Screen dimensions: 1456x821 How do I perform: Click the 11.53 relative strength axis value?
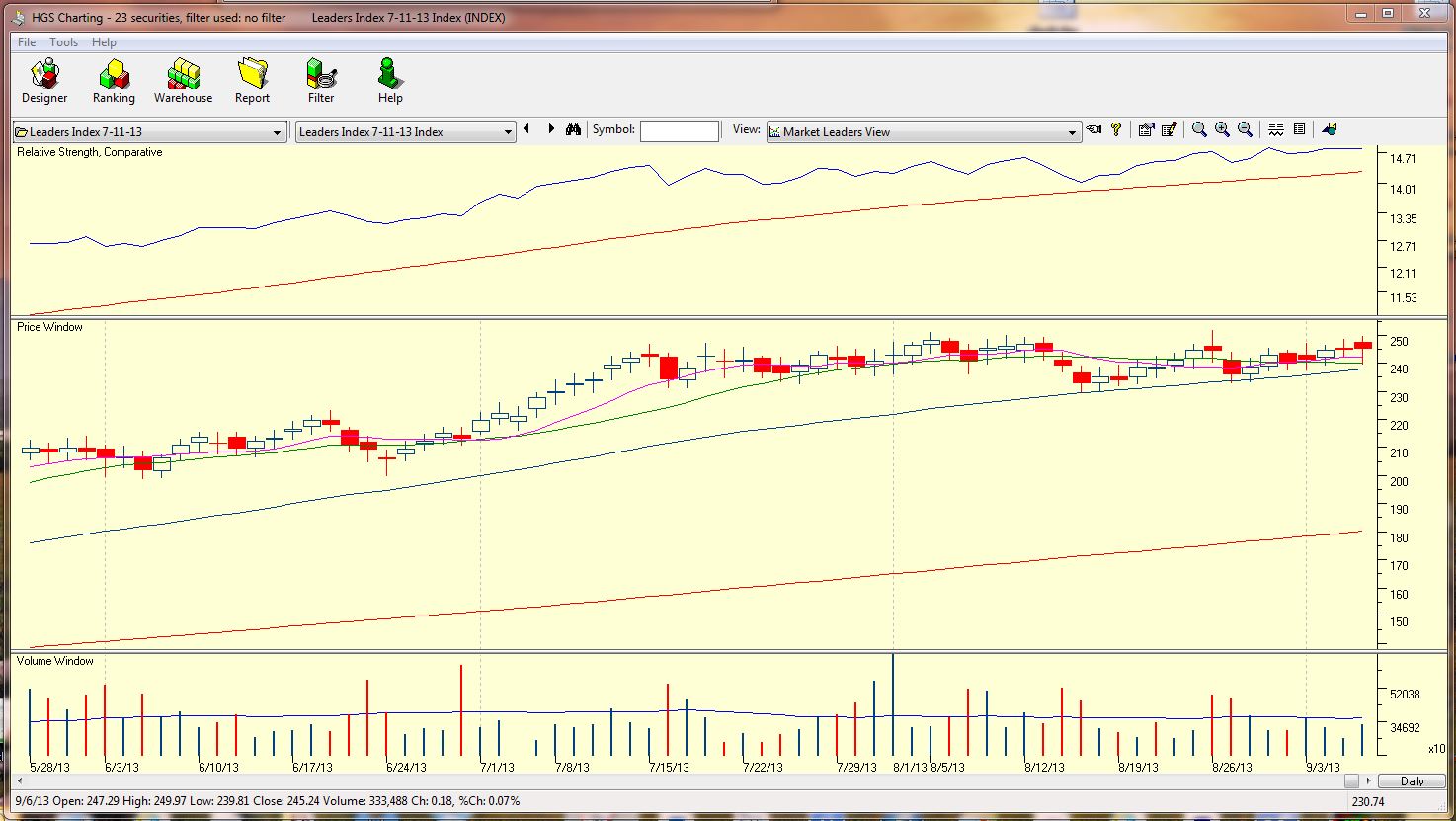coord(1403,297)
